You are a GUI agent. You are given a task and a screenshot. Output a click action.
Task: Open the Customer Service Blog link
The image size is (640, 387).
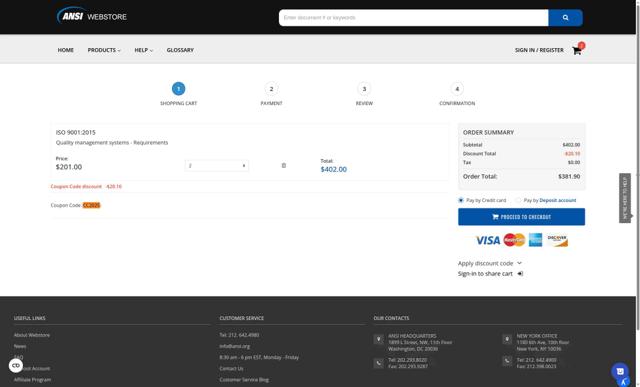pos(244,379)
